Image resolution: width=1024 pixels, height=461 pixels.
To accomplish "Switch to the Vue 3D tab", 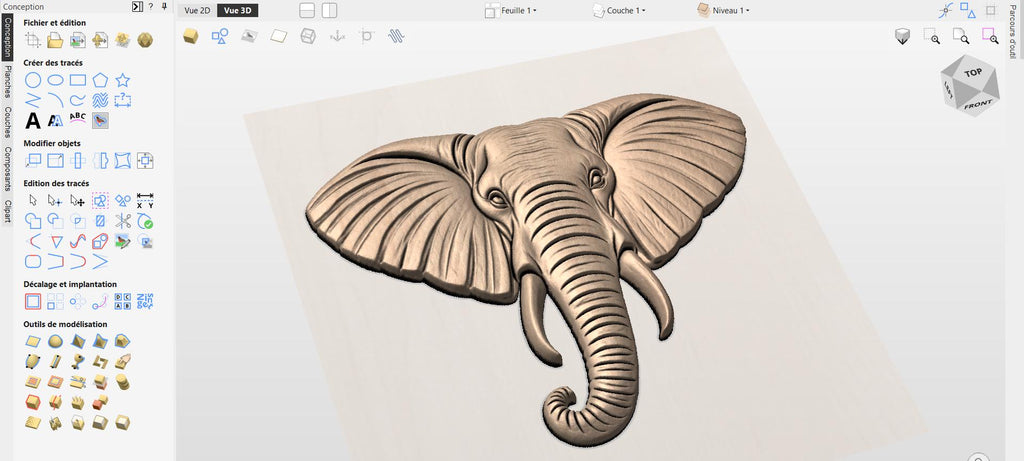I will pos(237,10).
